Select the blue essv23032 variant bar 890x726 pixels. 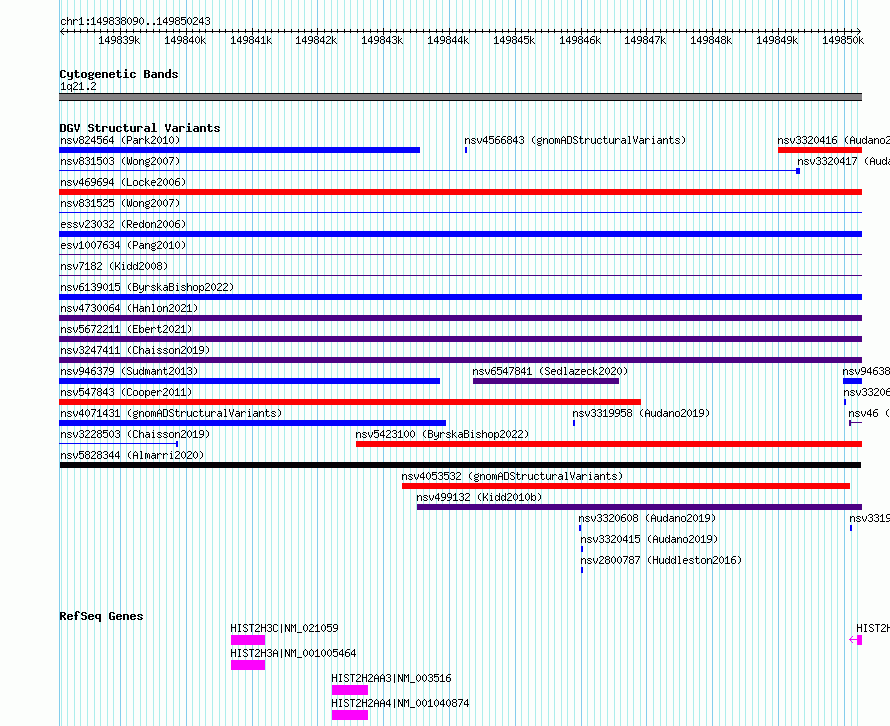tap(461, 234)
